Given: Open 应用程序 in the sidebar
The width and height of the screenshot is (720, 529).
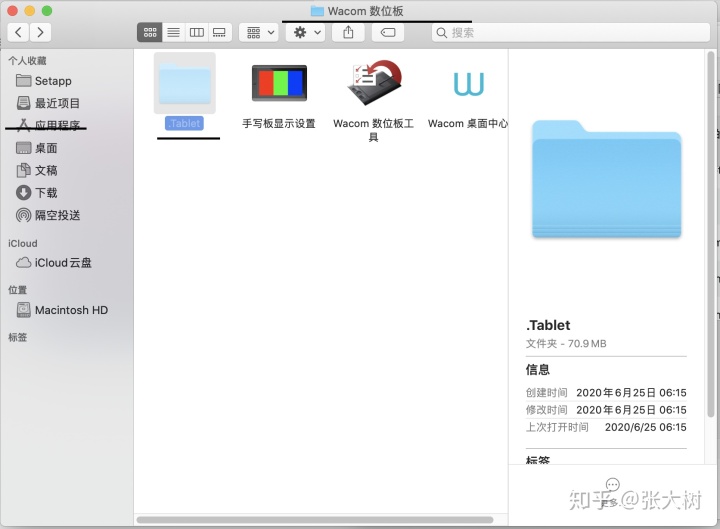Looking at the screenshot, I should [48, 125].
